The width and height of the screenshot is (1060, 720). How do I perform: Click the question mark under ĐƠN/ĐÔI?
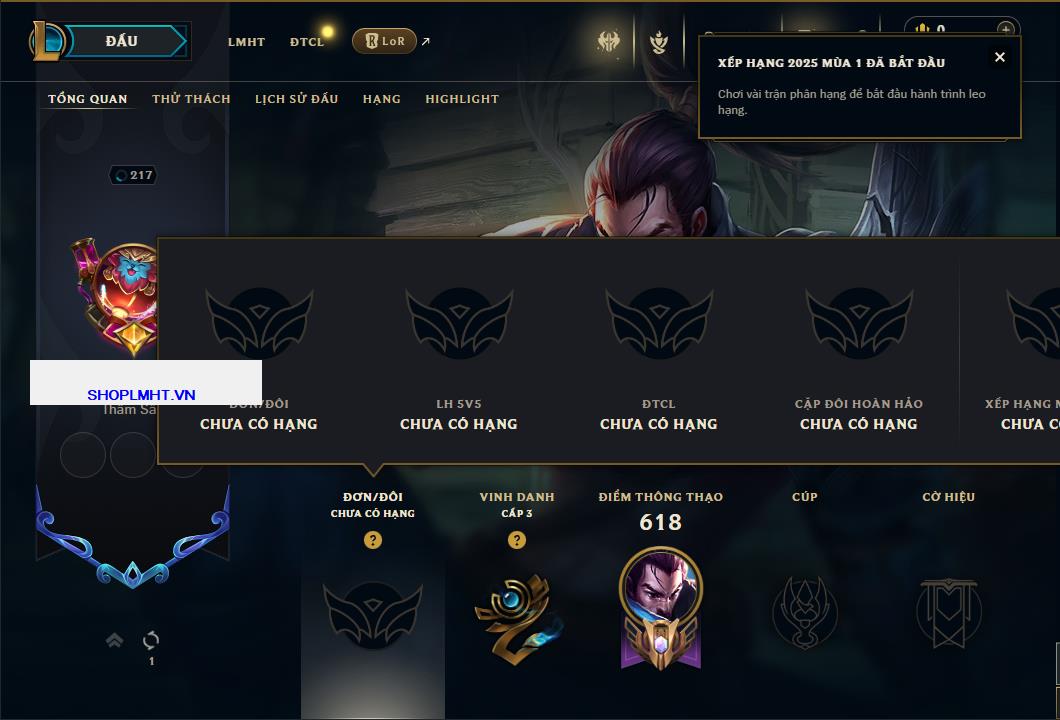pos(372,540)
